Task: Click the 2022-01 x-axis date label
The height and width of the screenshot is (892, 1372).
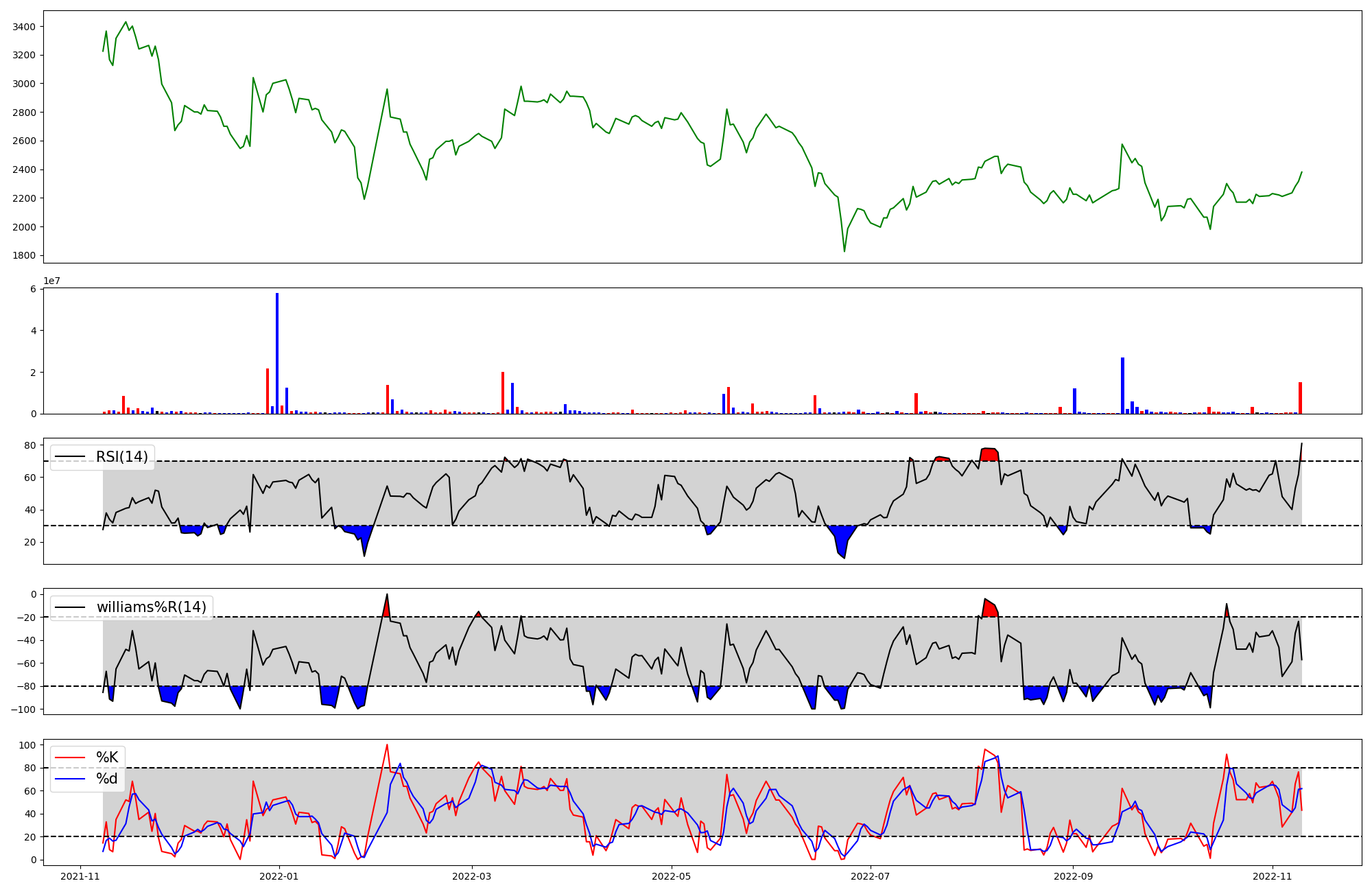Action: tap(280, 876)
